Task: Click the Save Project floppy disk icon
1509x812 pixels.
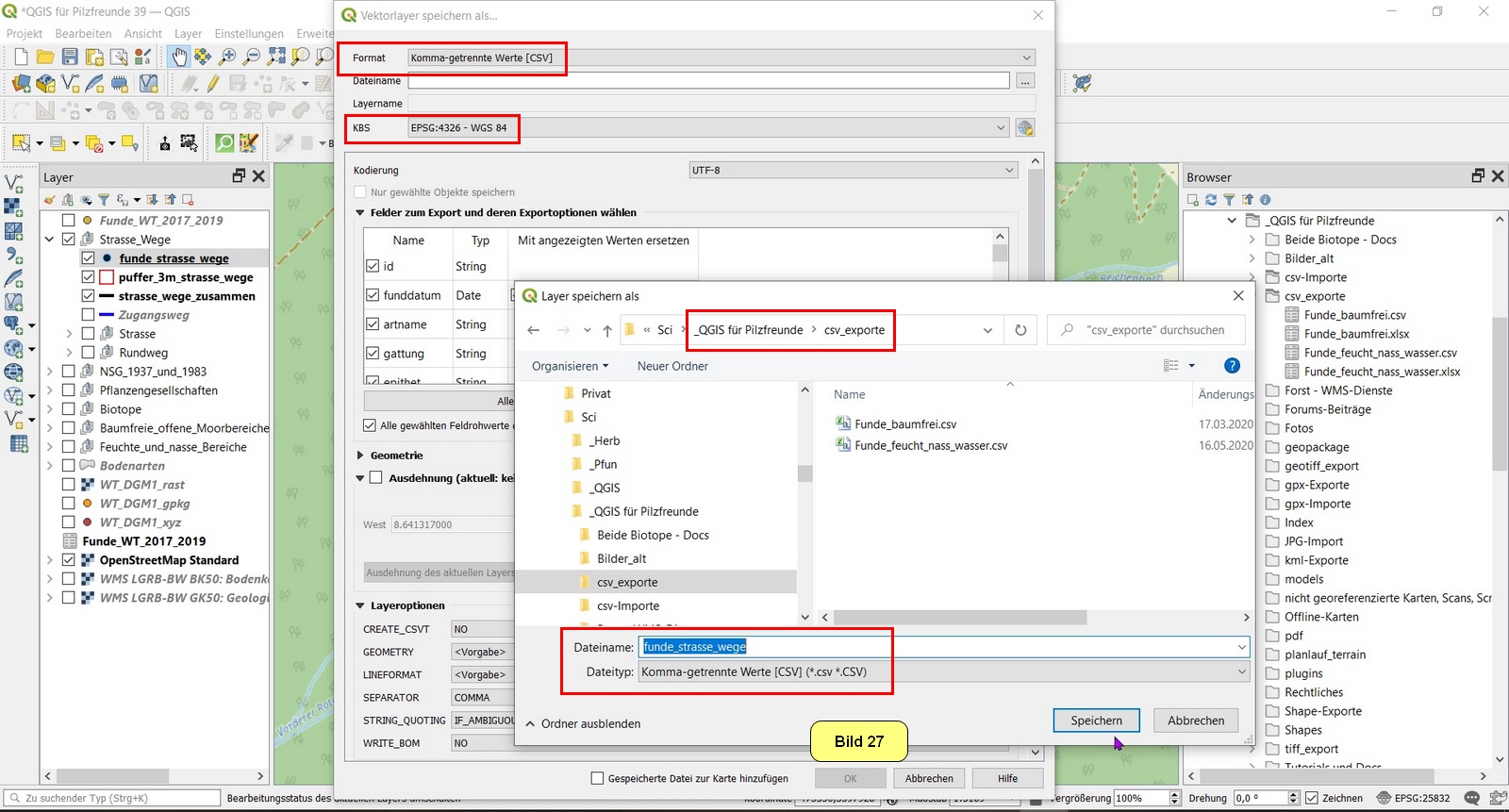Action: pos(70,58)
